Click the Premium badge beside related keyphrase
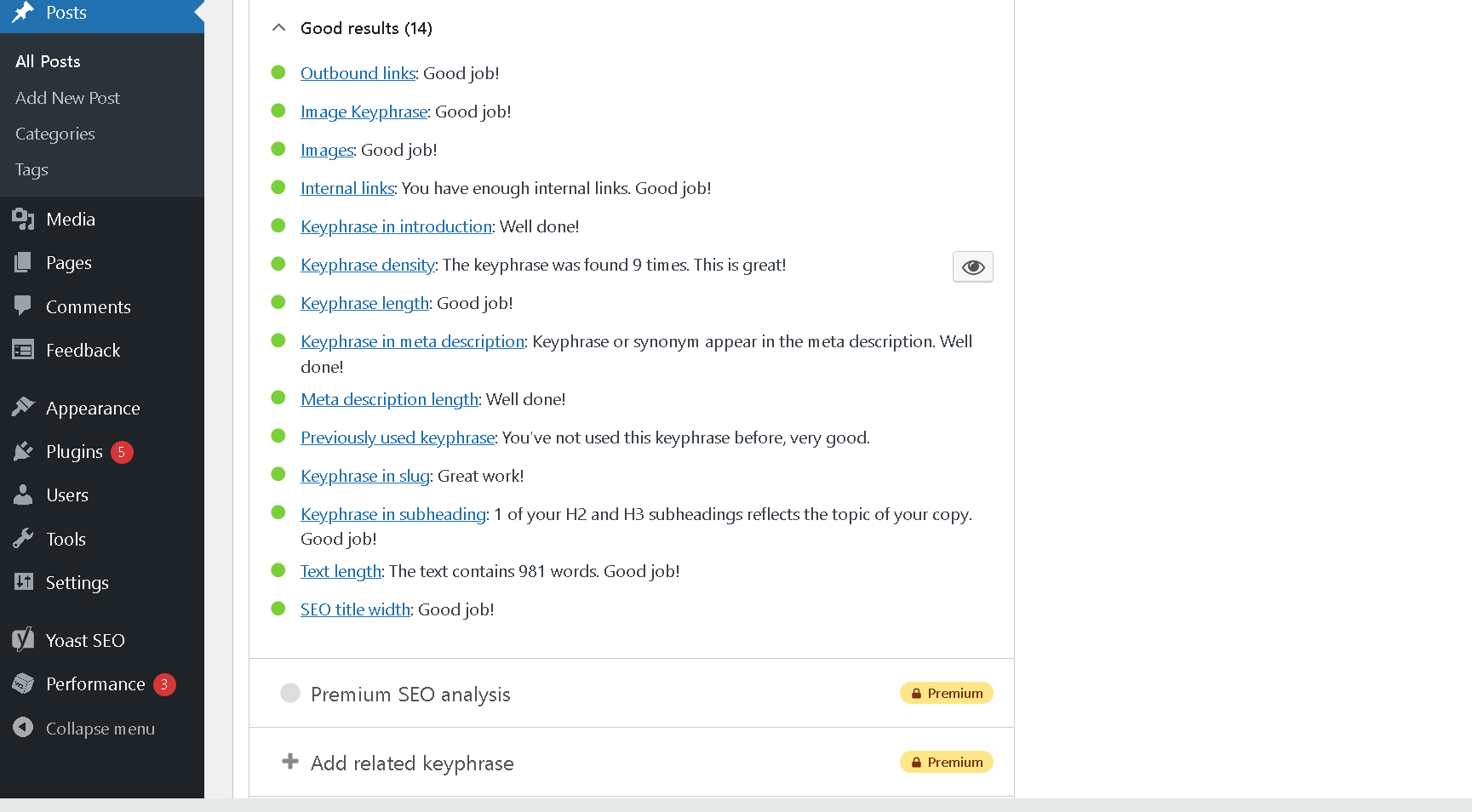The image size is (1472, 812). coord(946,763)
